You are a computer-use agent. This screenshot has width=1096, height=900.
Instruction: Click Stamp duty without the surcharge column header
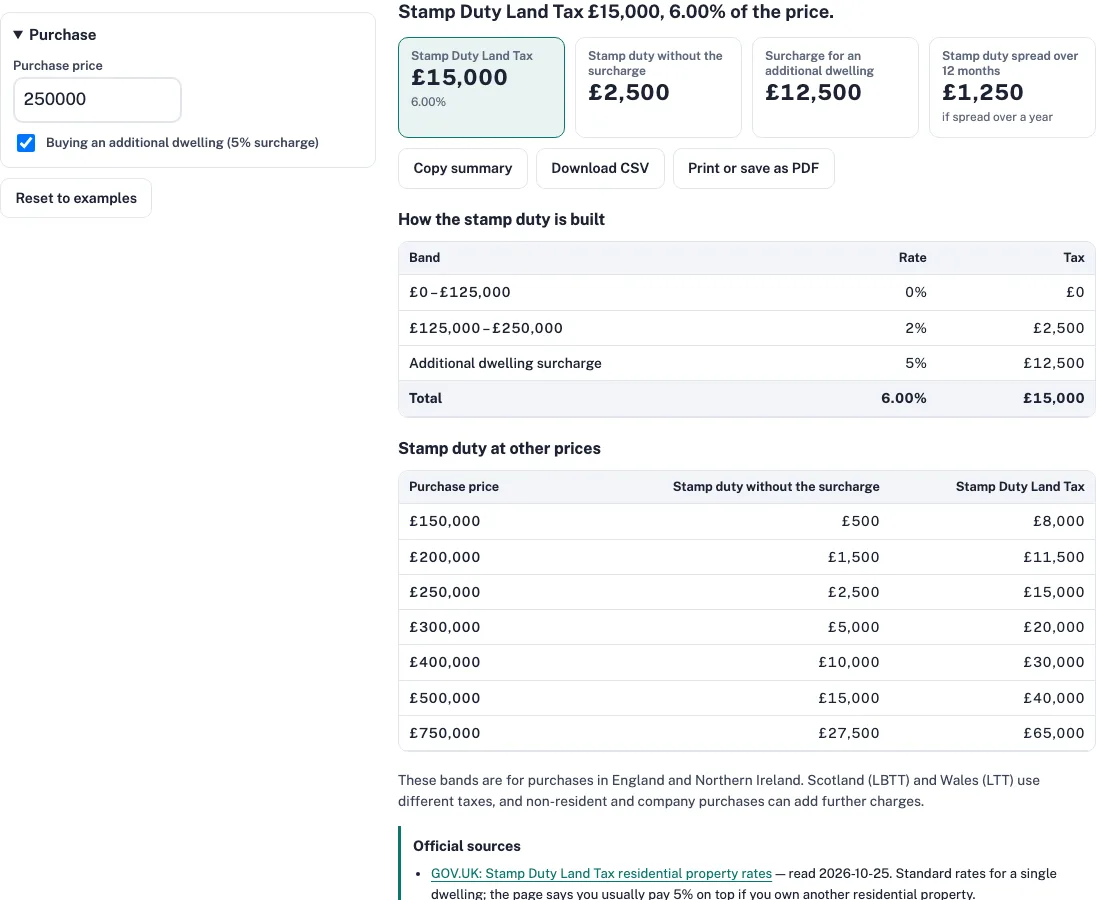pos(776,487)
